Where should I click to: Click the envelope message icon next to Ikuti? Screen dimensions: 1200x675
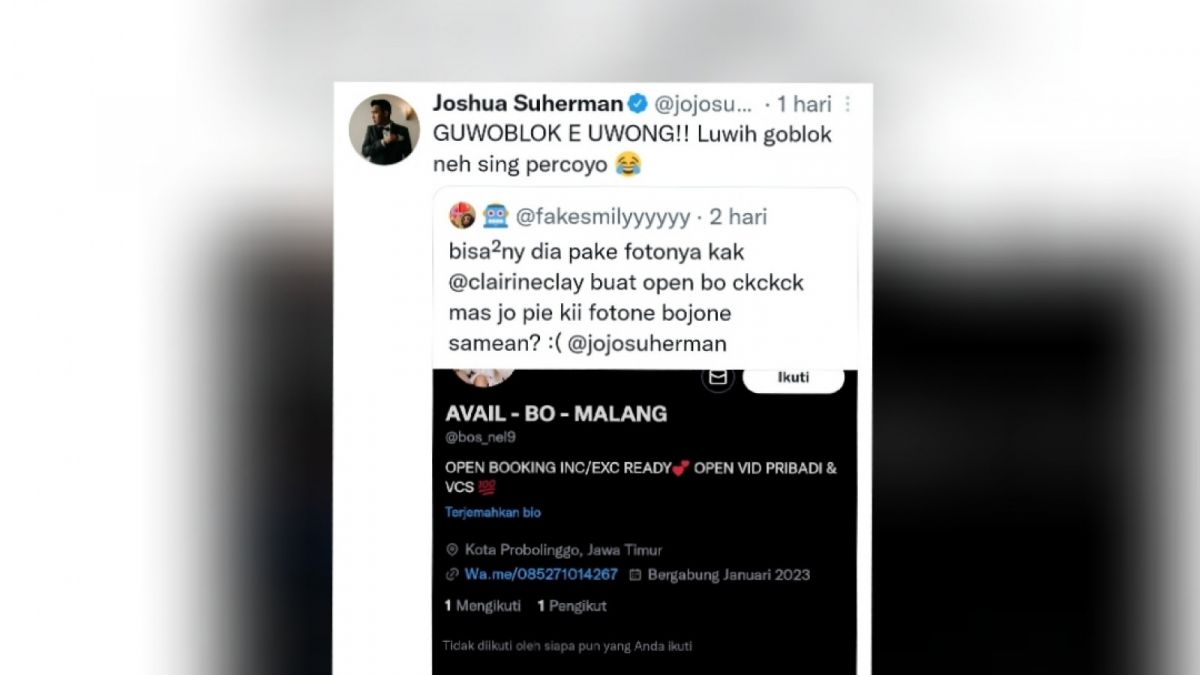(x=717, y=378)
